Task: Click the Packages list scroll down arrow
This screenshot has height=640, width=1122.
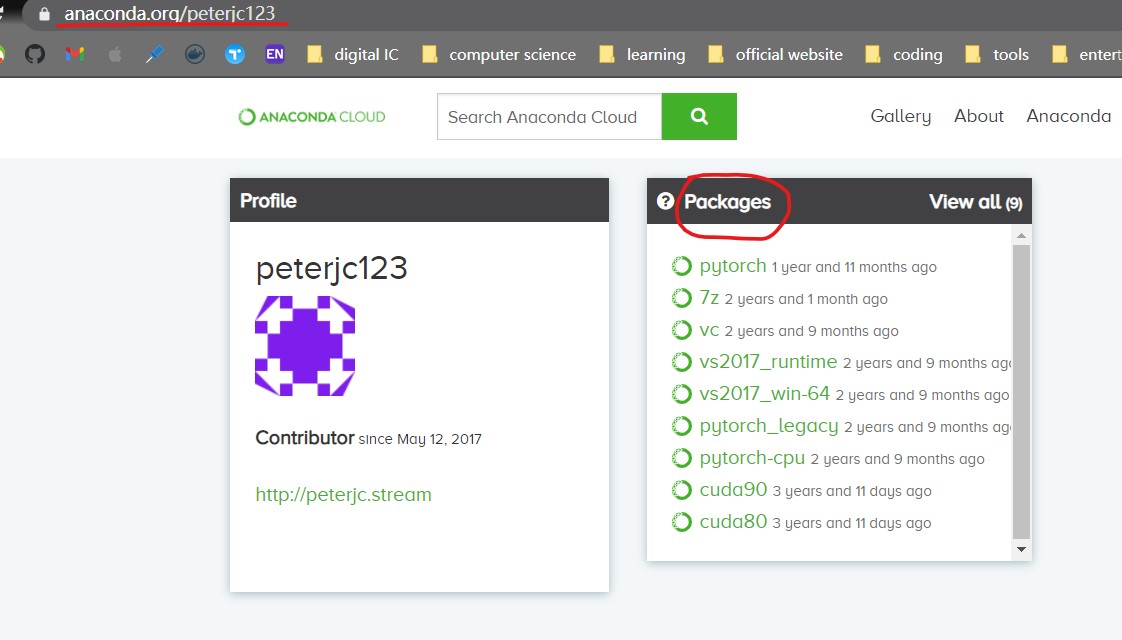Action: pyautogui.click(x=1021, y=549)
